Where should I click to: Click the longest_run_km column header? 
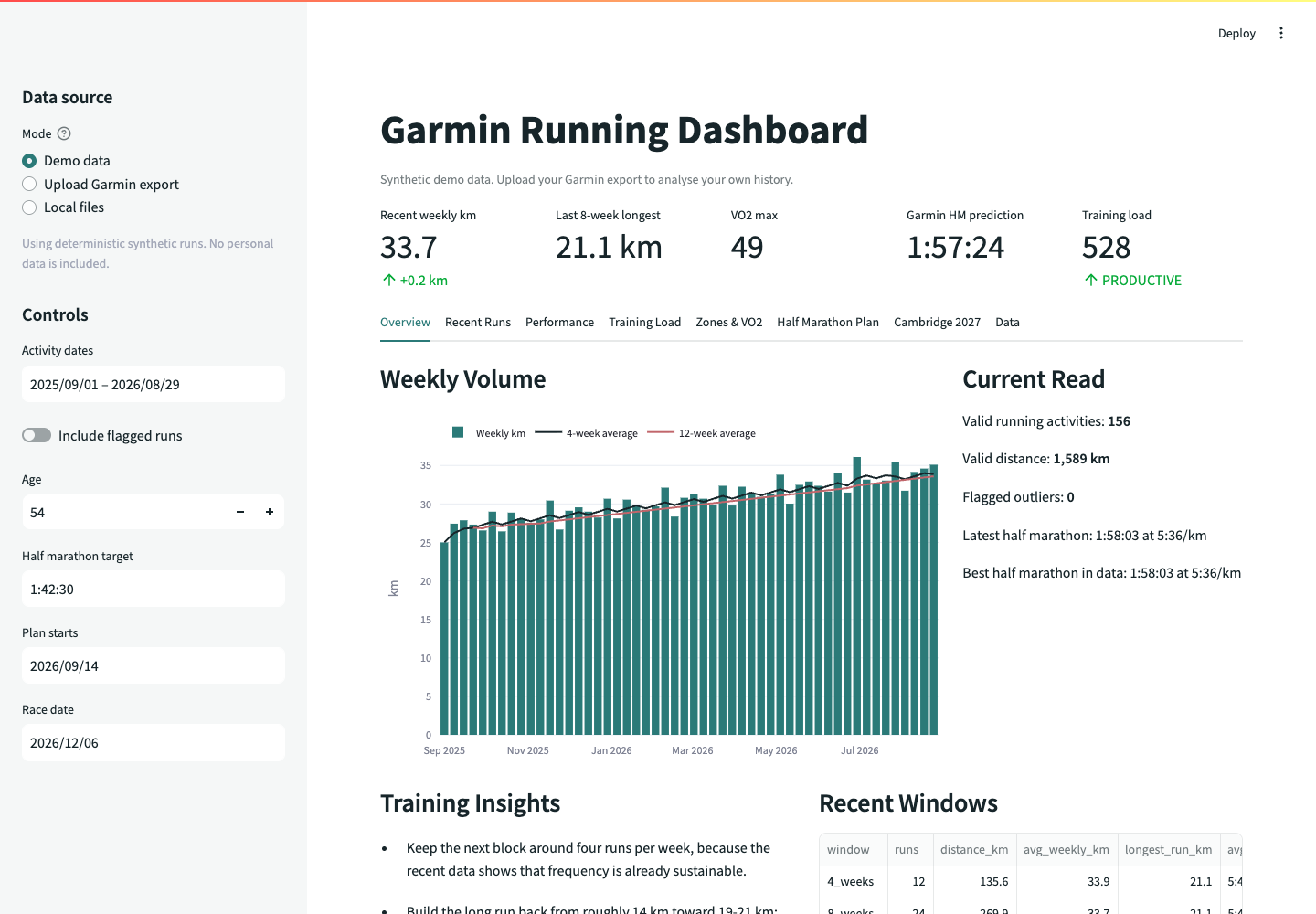point(1169,849)
